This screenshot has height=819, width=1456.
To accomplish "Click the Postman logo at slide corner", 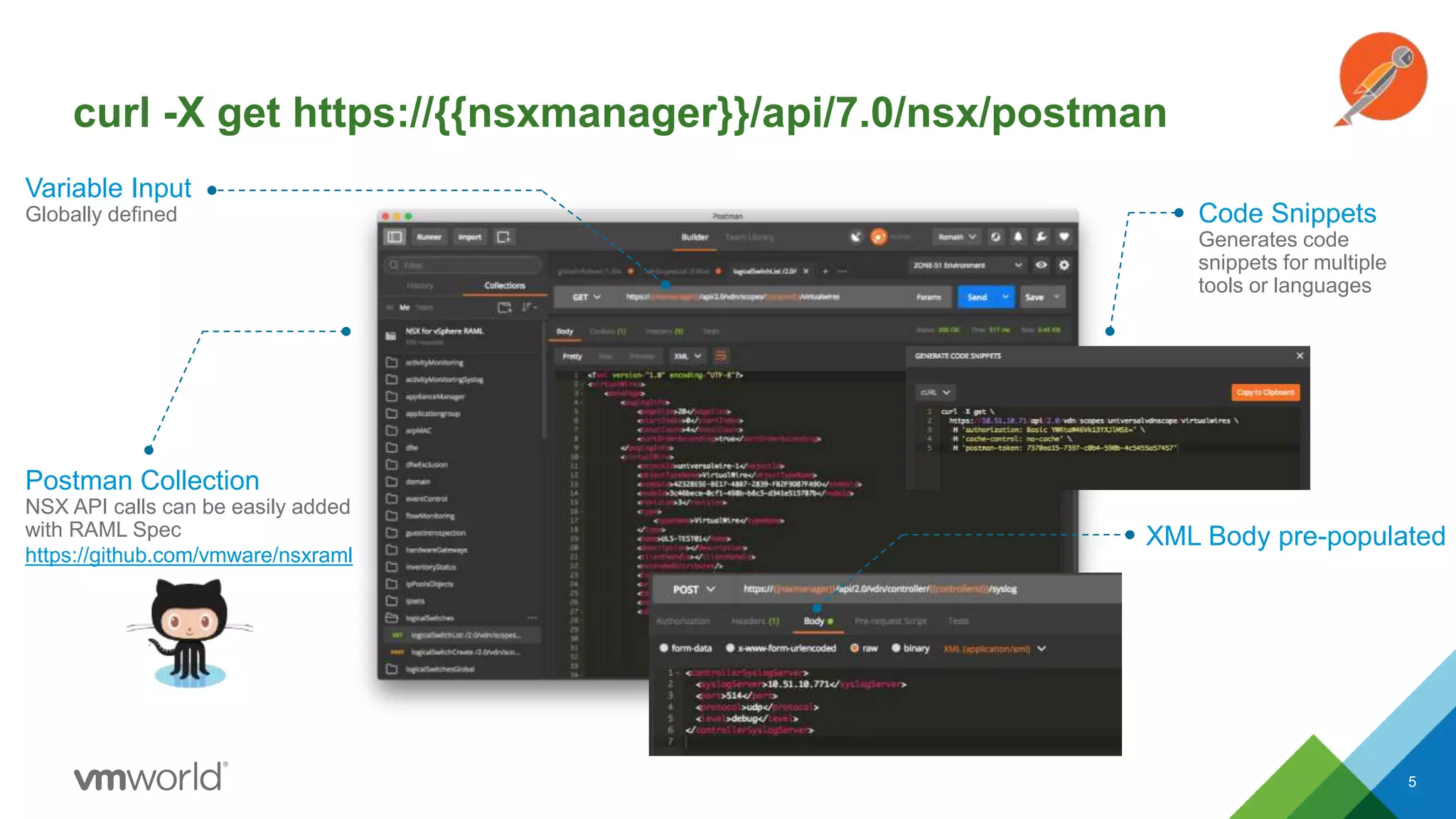I will coord(1381,78).
